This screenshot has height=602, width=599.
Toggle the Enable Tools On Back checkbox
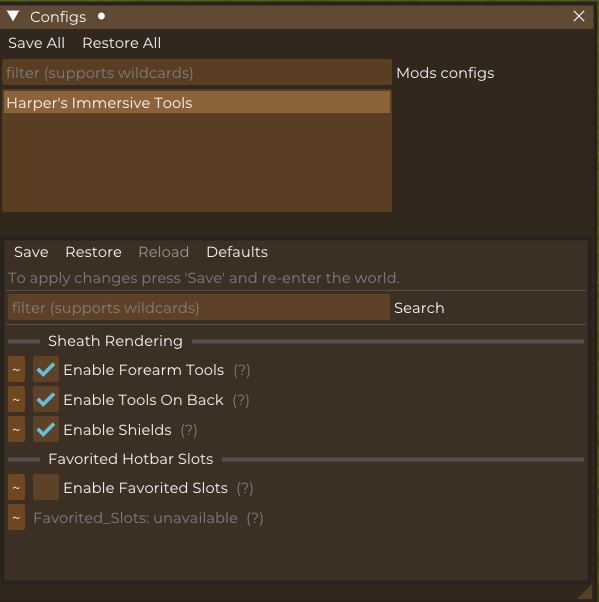pos(46,399)
